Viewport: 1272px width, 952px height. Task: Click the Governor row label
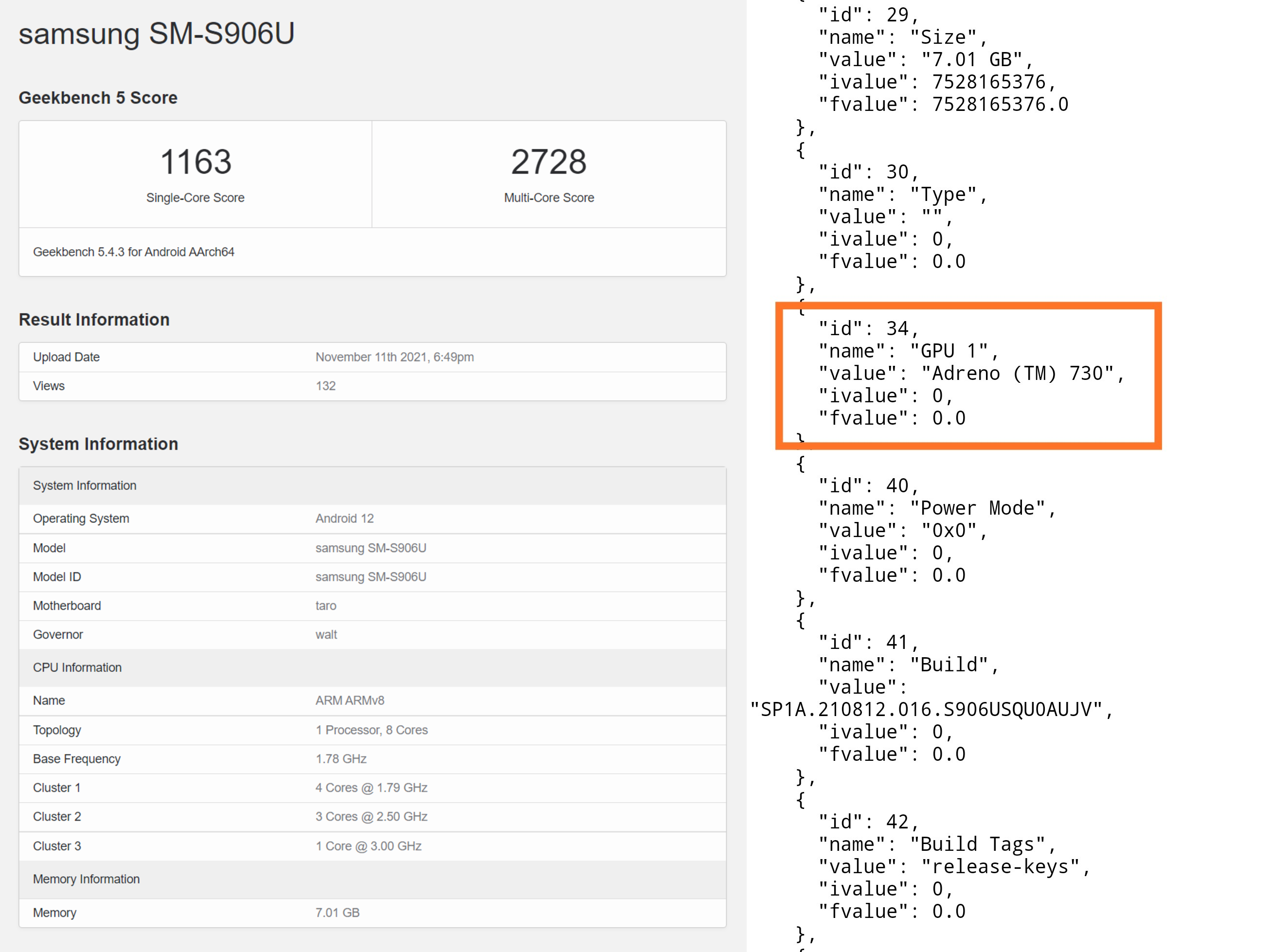click(58, 634)
